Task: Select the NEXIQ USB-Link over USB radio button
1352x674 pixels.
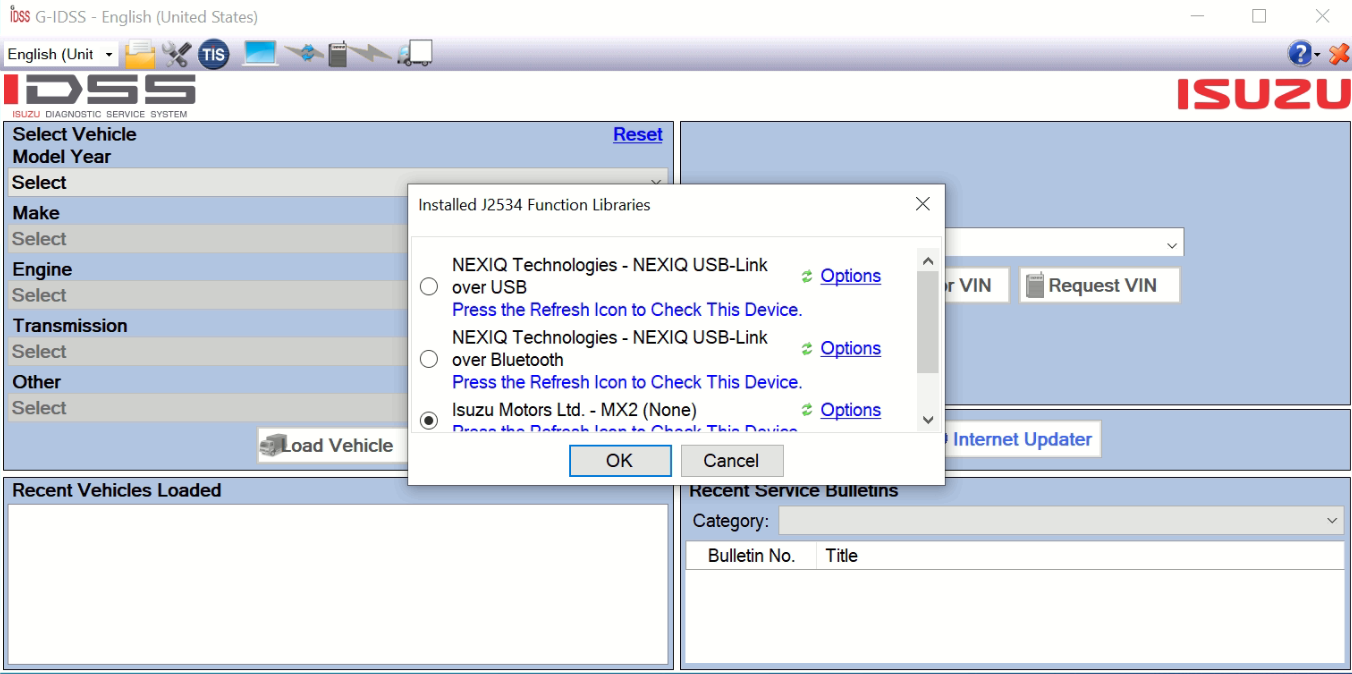Action: point(428,286)
